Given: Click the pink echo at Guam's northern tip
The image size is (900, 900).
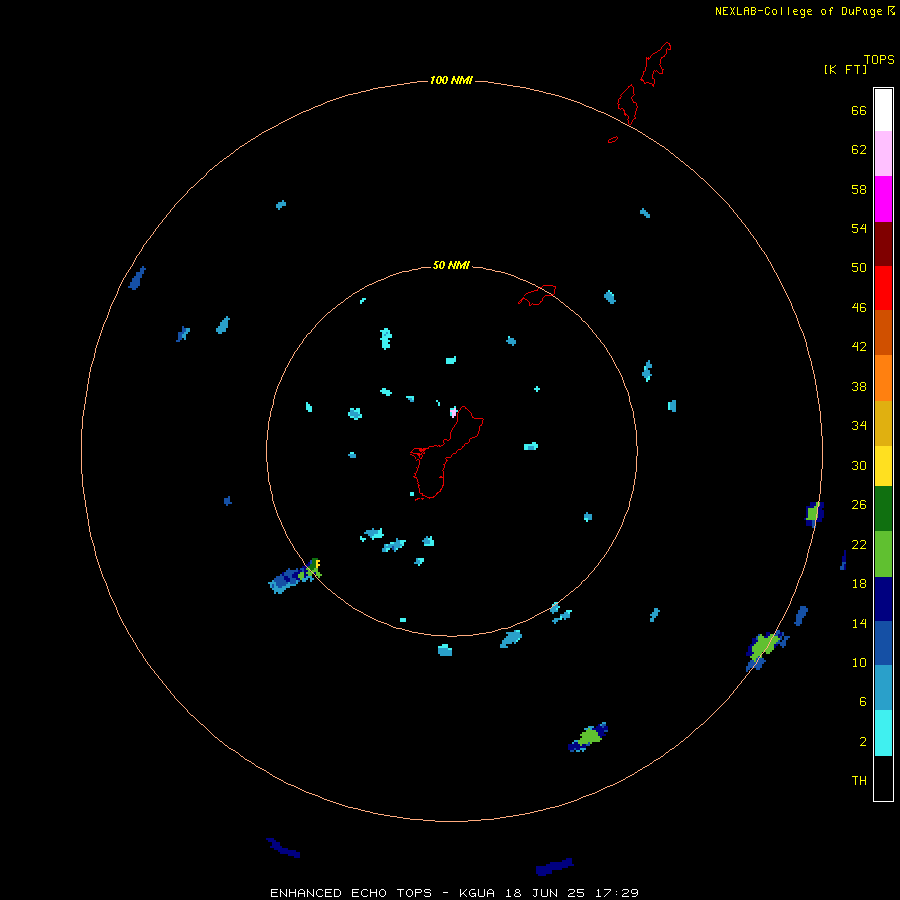Looking at the screenshot, I should [x=453, y=412].
